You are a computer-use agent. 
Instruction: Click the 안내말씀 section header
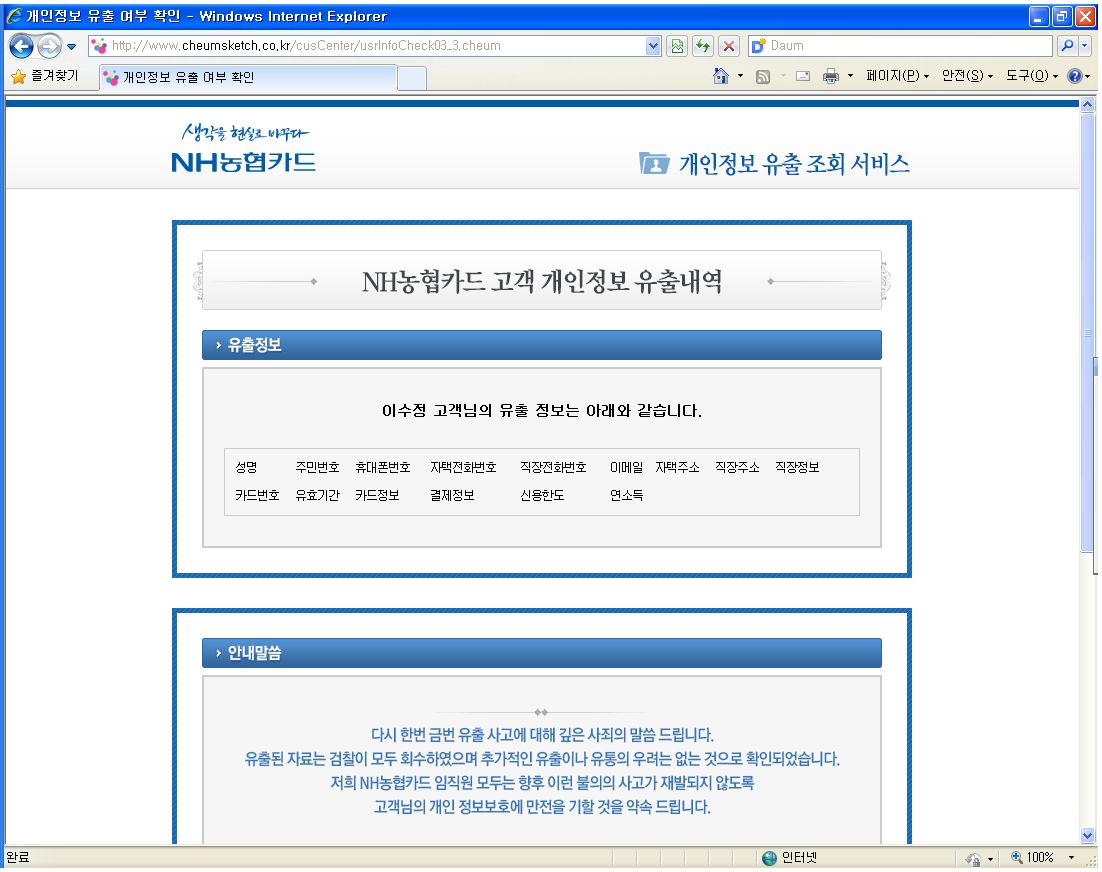[x=541, y=653]
